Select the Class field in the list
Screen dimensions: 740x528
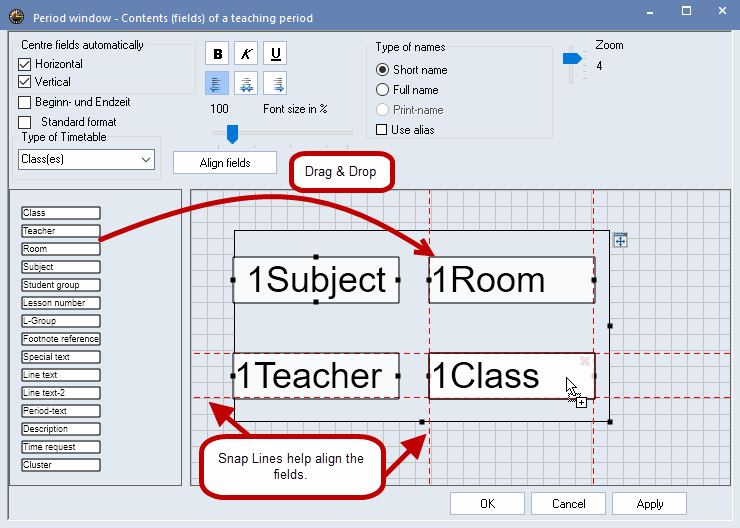click(61, 213)
